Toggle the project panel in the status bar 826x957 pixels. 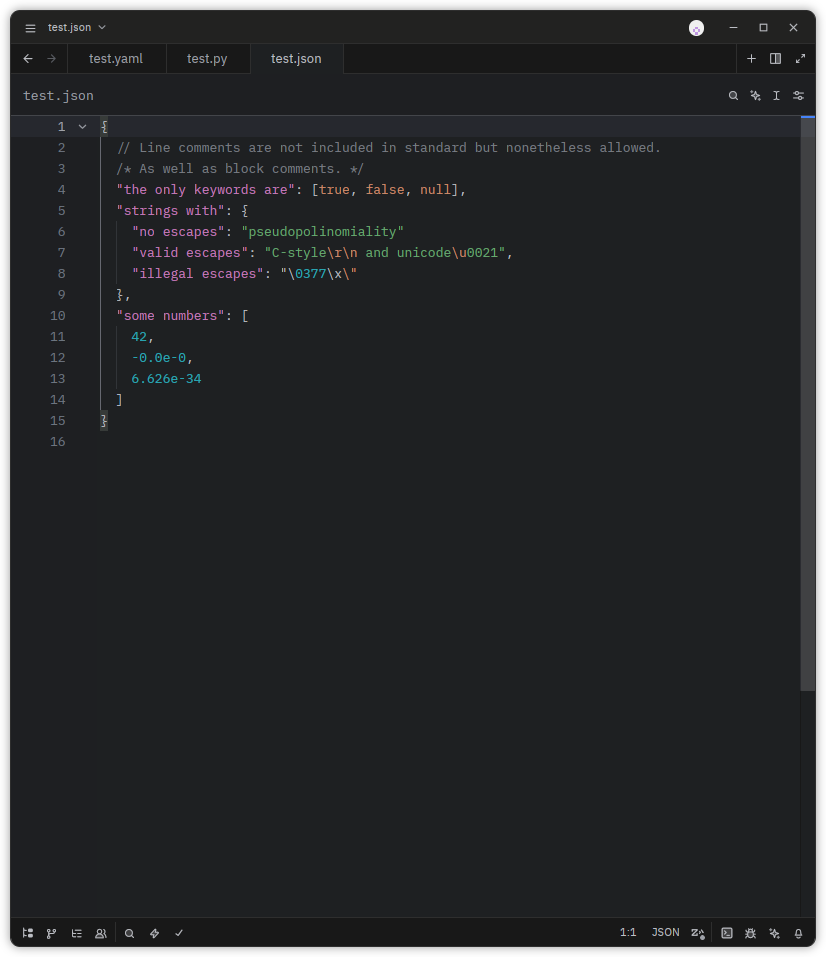pyautogui.click(x=28, y=933)
